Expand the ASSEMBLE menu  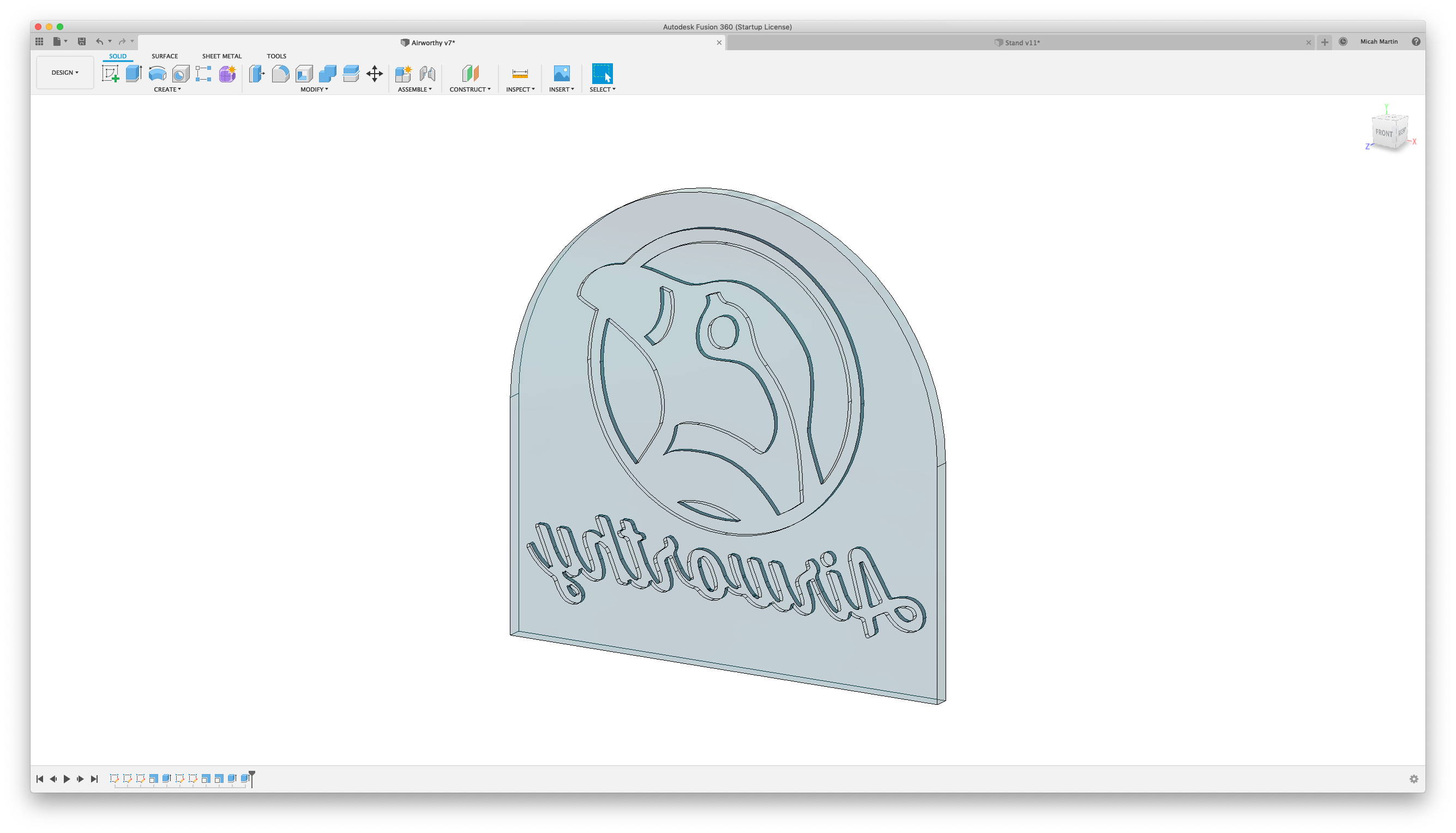[x=414, y=89]
